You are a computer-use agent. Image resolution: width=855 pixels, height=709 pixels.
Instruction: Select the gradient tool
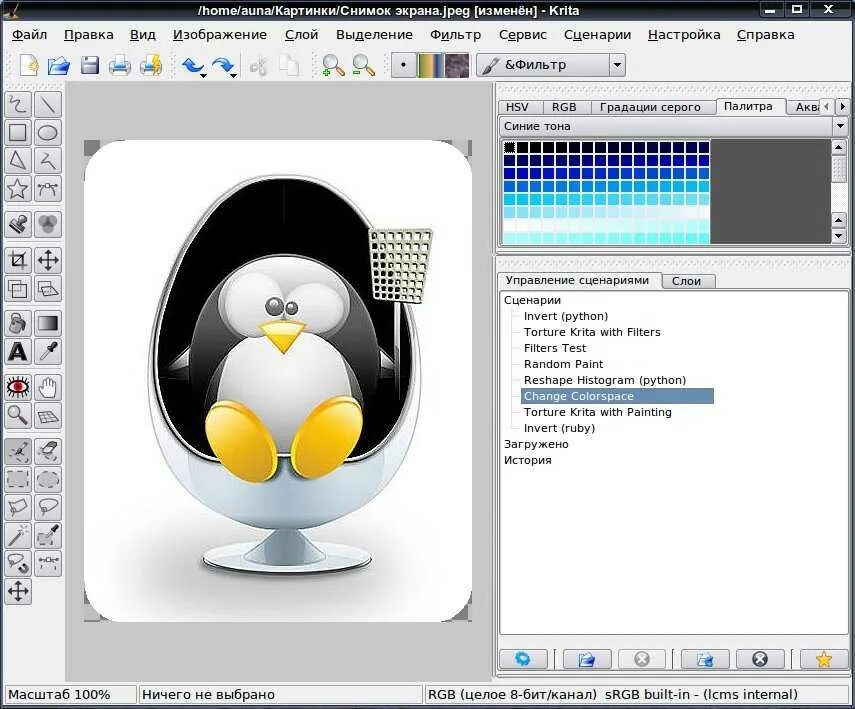click(x=48, y=323)
